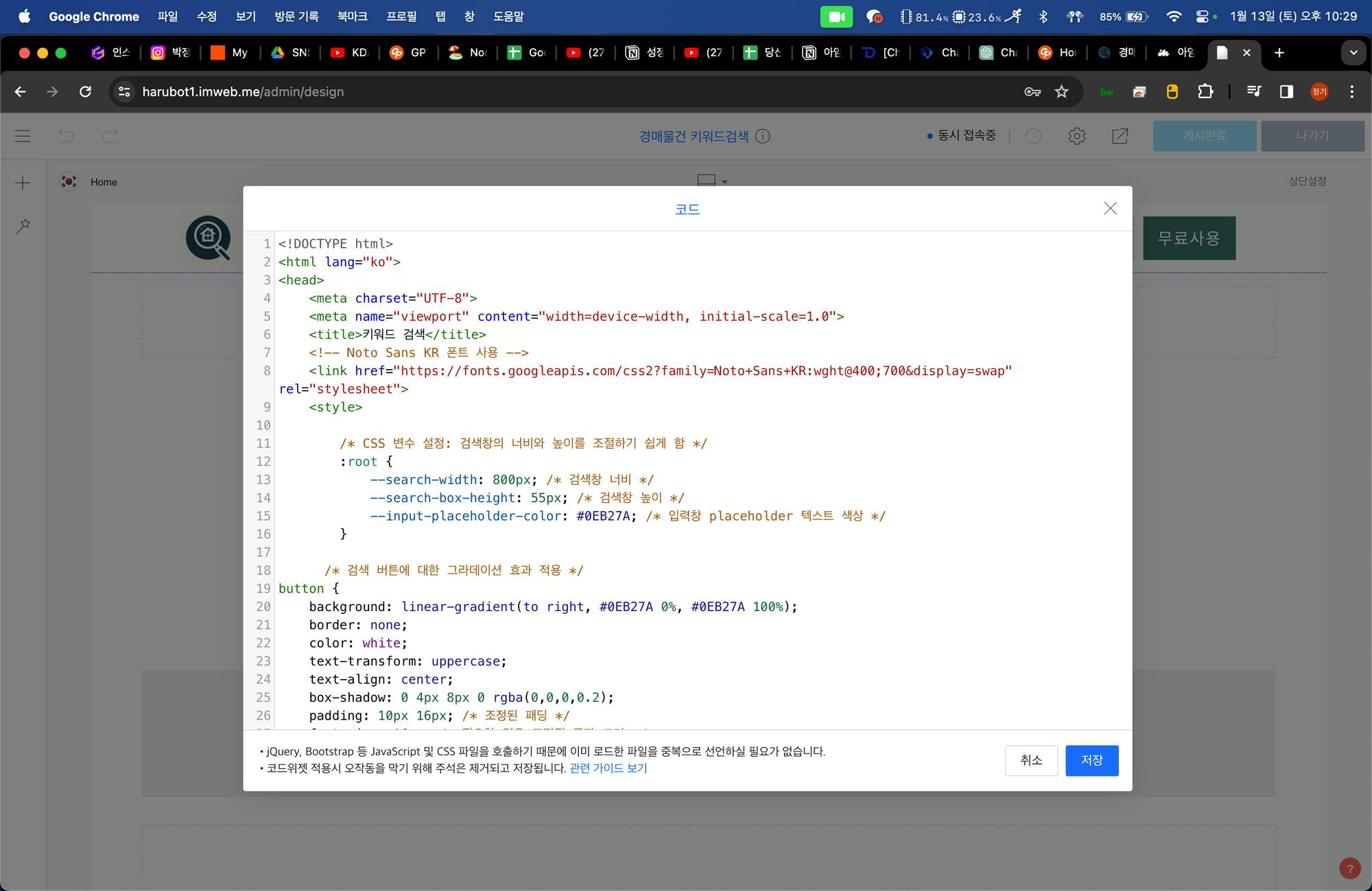Open the 관련 가이드 보기 link
The image size is (1372, 891).
[x=608, y=768]
